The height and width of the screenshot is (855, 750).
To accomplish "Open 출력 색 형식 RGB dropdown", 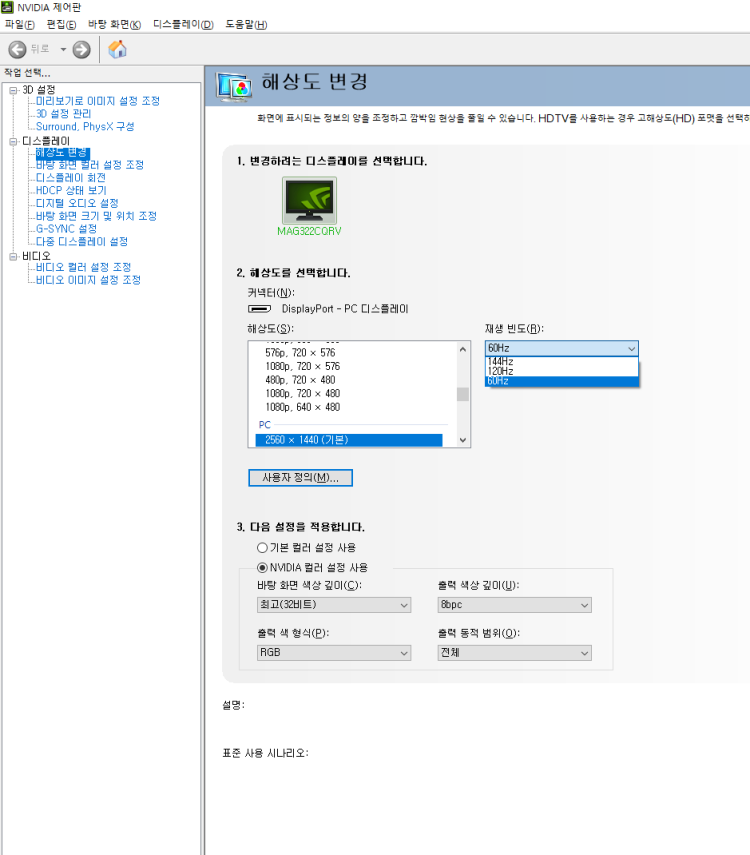I will (x=334, y=653).
